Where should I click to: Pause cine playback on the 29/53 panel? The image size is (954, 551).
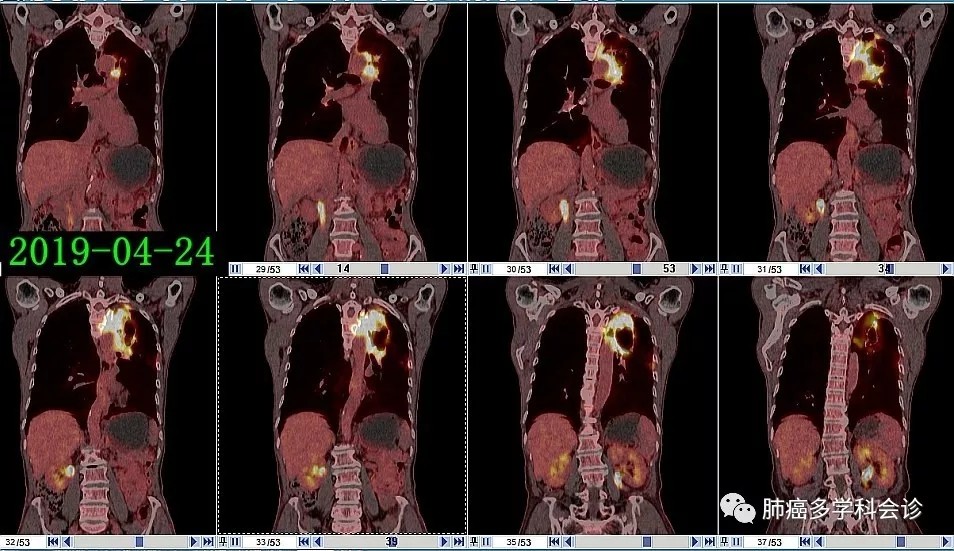(x=235, y=269)
